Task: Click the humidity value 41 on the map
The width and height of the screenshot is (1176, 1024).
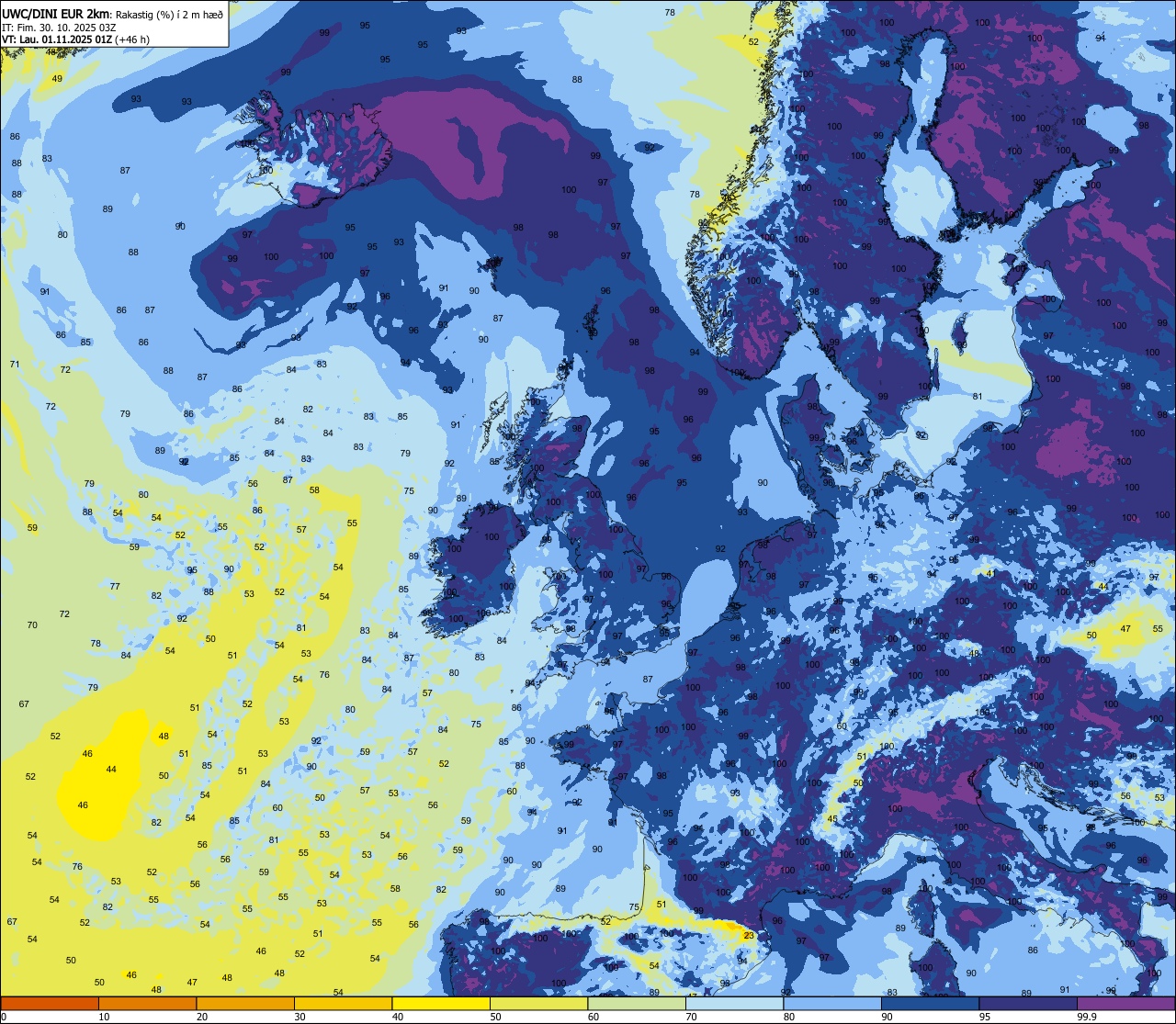Action: pyautogui.click(x=990, y=573)
